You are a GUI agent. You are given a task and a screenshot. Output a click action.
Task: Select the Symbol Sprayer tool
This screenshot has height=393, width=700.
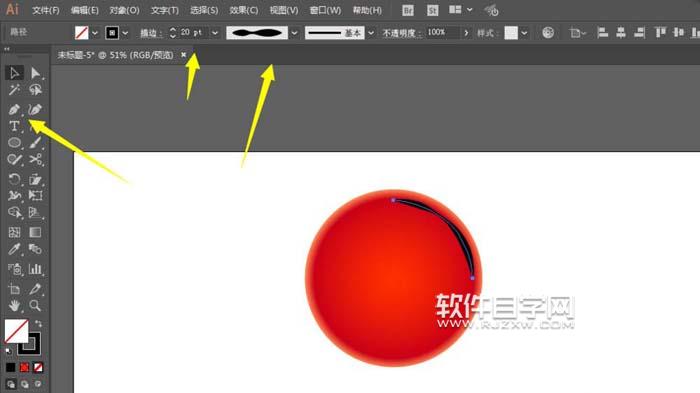click(14, 269)
